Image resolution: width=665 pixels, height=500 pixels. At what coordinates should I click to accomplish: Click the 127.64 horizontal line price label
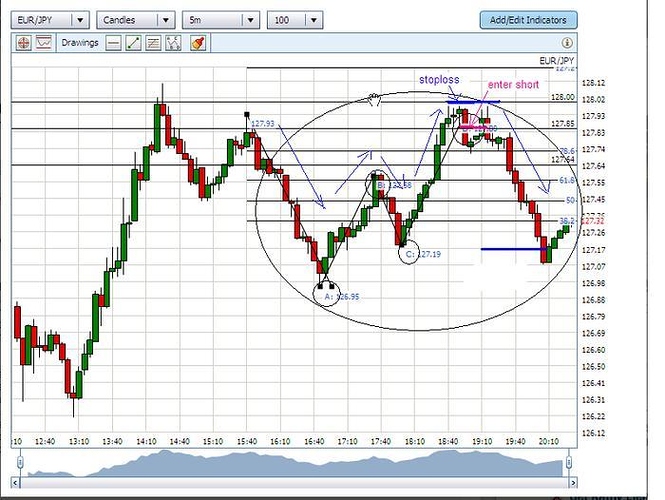pos(563,159)
